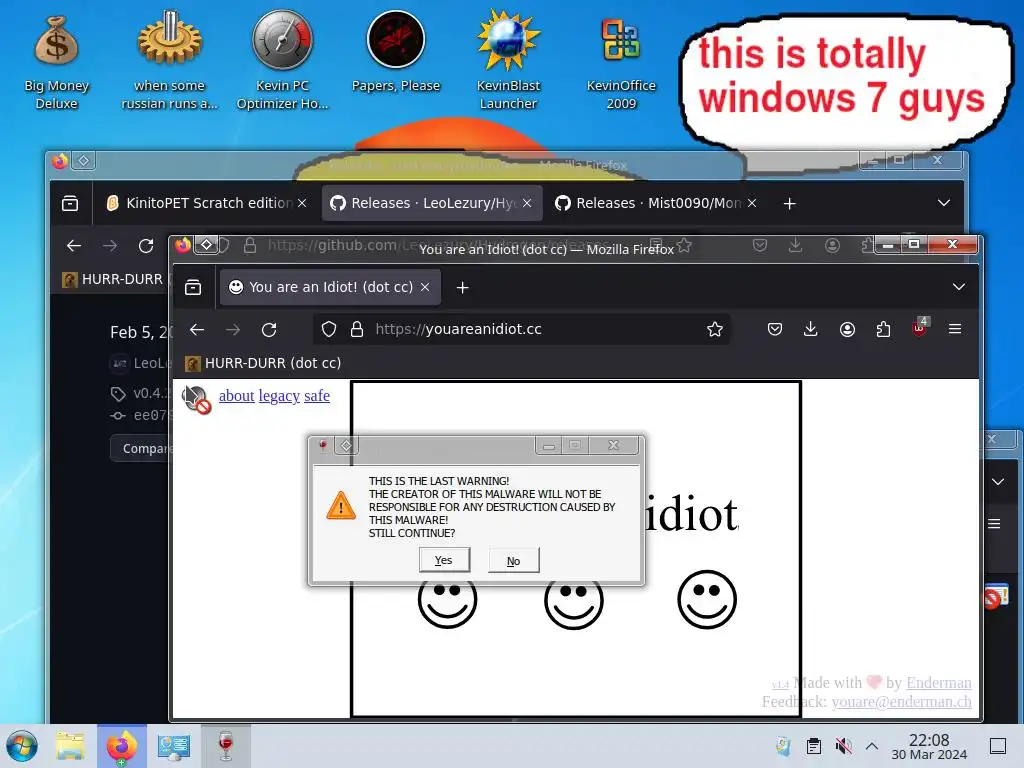Expand the list all tabs chevron in the front Firefox window

pyautogui.click(x=959, y=287)
